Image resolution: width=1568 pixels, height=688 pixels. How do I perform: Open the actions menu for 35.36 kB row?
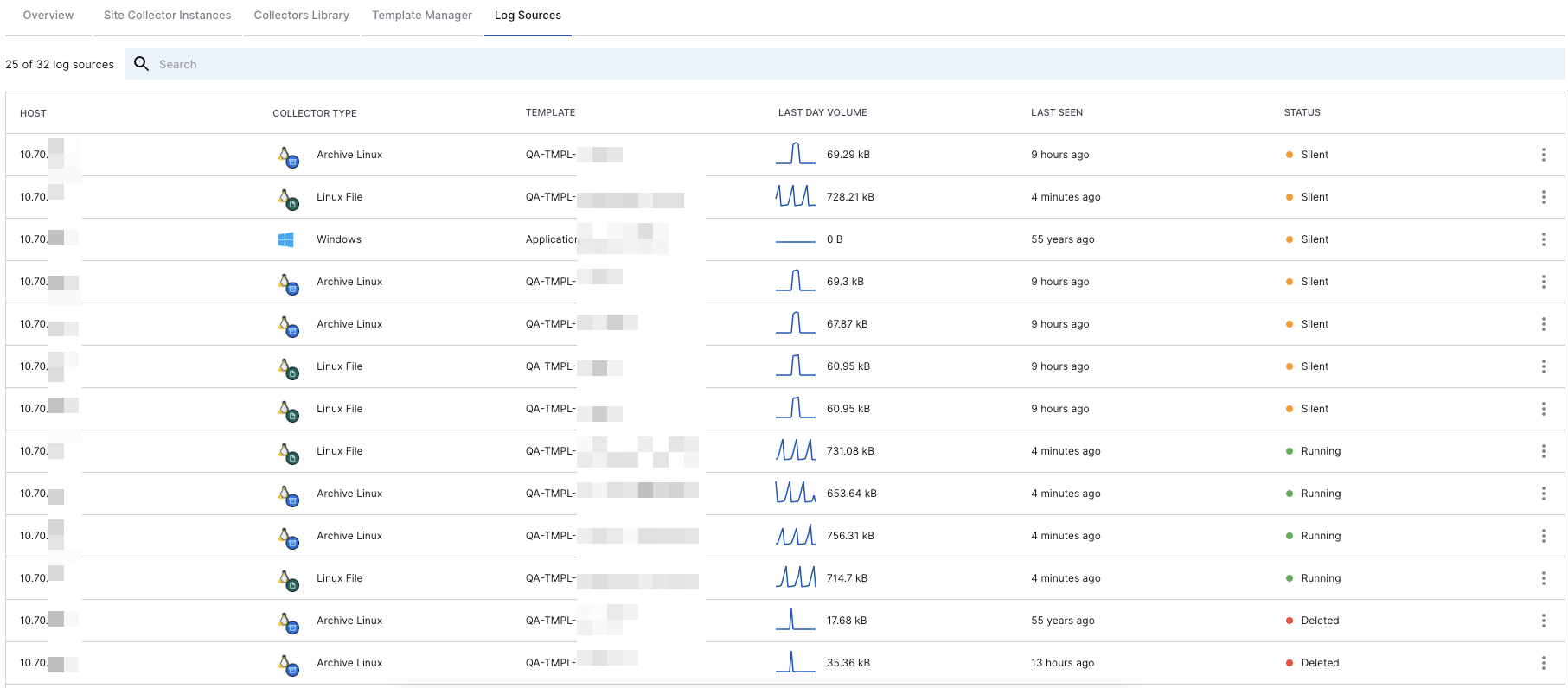pyautogui.click(x=1543, y=663)
